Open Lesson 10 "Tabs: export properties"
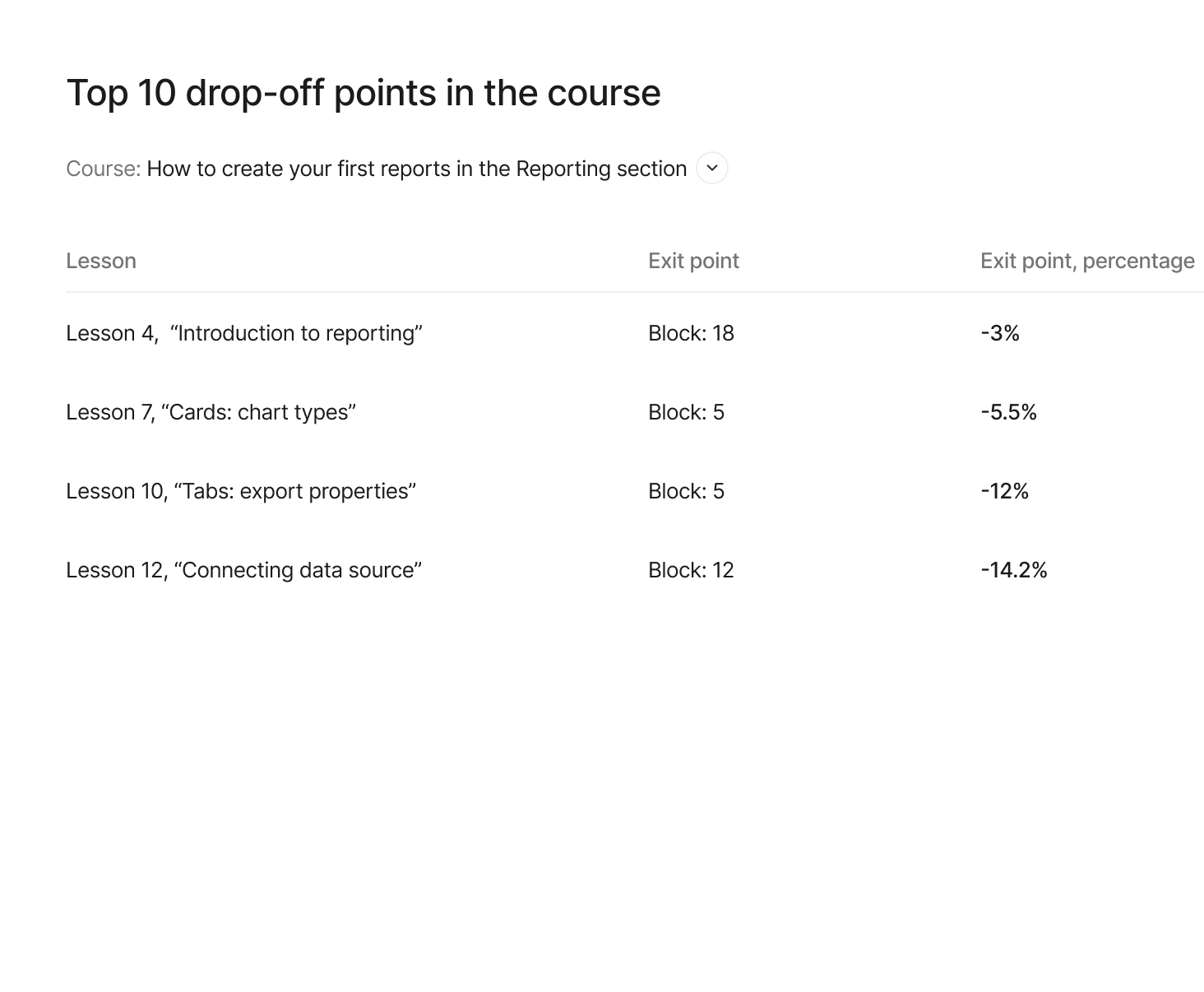Viewport: 1204px width, 992px height. pos(241,491)
